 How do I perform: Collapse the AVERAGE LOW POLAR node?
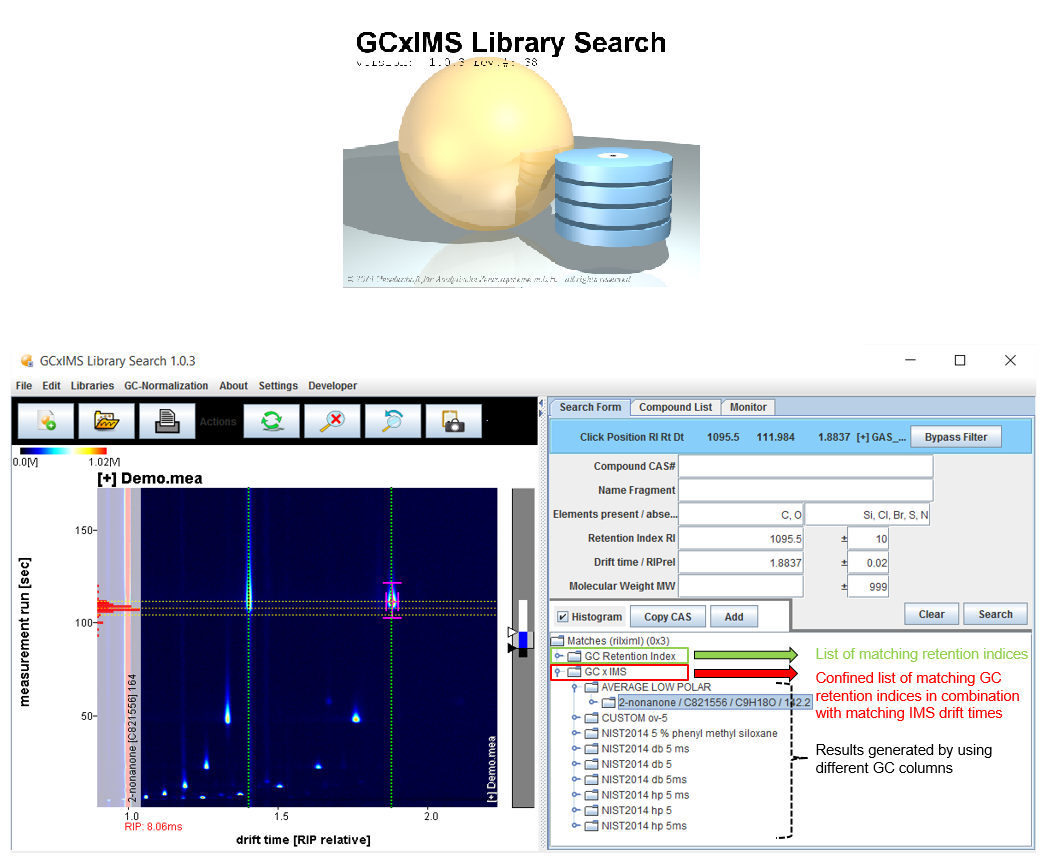[x=574, y=688]
